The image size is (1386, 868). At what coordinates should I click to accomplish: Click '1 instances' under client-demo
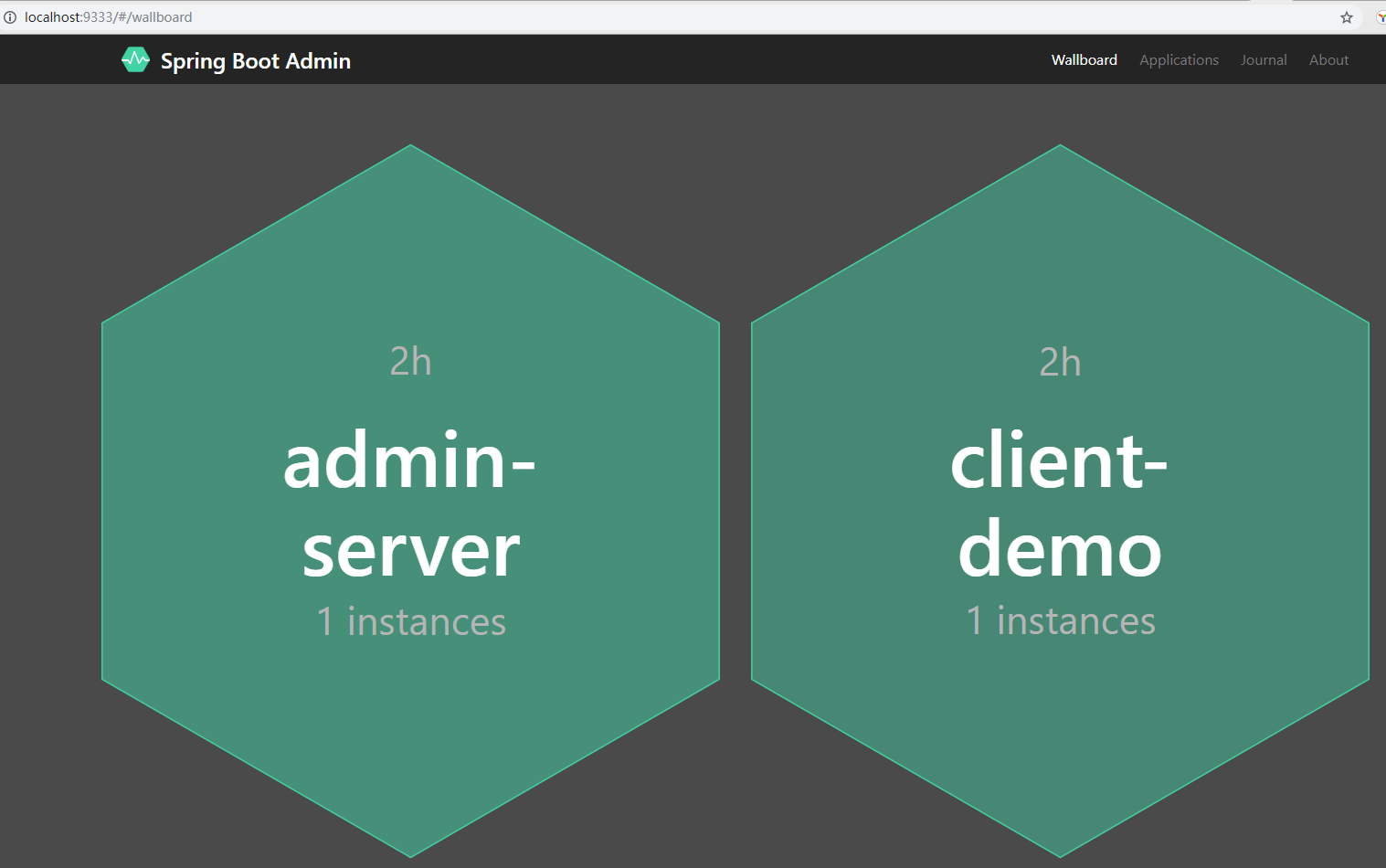1061,620
